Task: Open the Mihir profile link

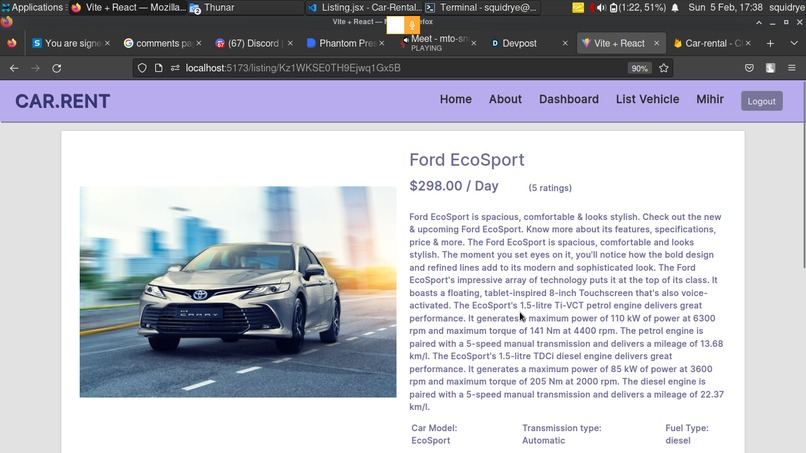Action: [710, 99]
